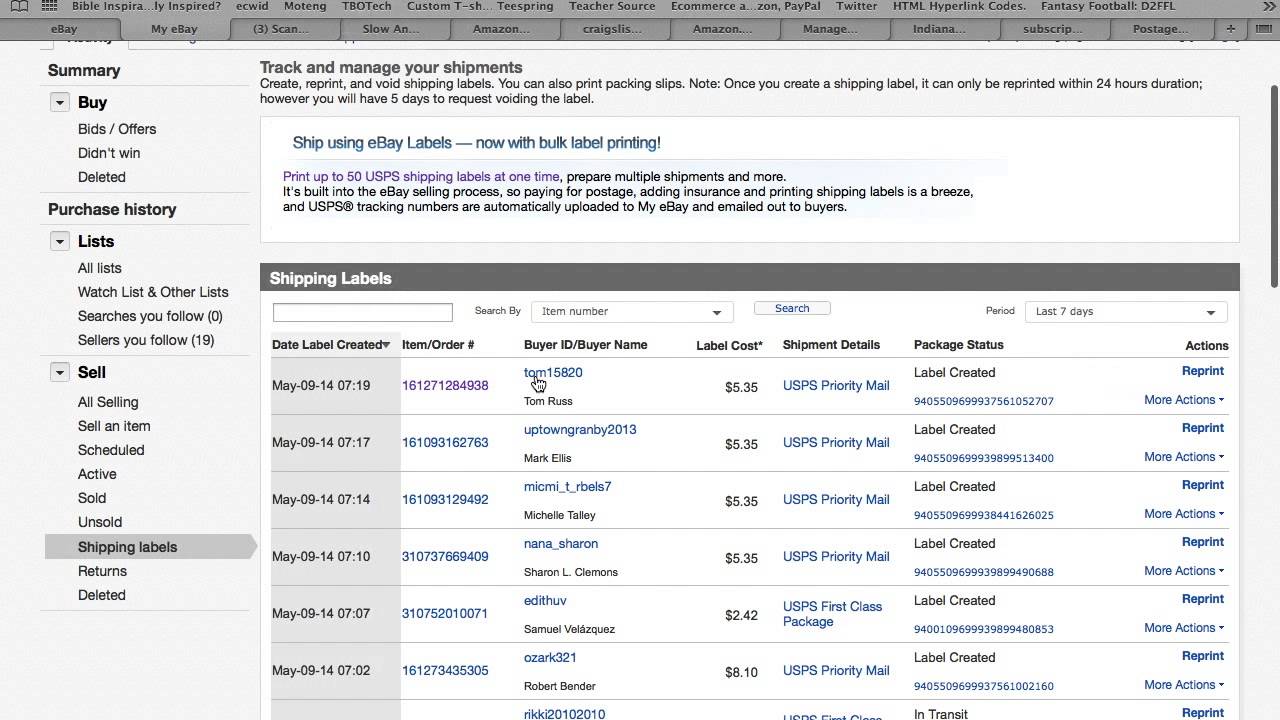Reprint label for nana_sharon
Screen dimensions: 1280x720
pyautogui.click(x=1203, y=542)
